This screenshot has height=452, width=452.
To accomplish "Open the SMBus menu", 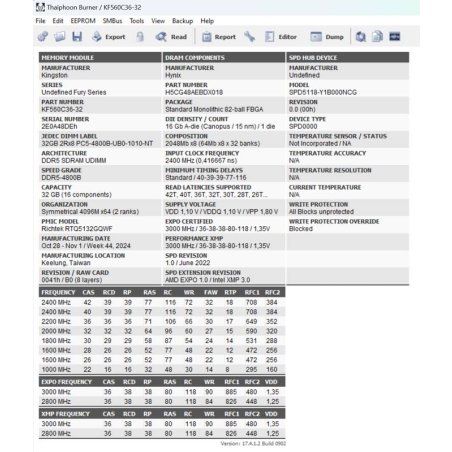I will click(112, 21).
